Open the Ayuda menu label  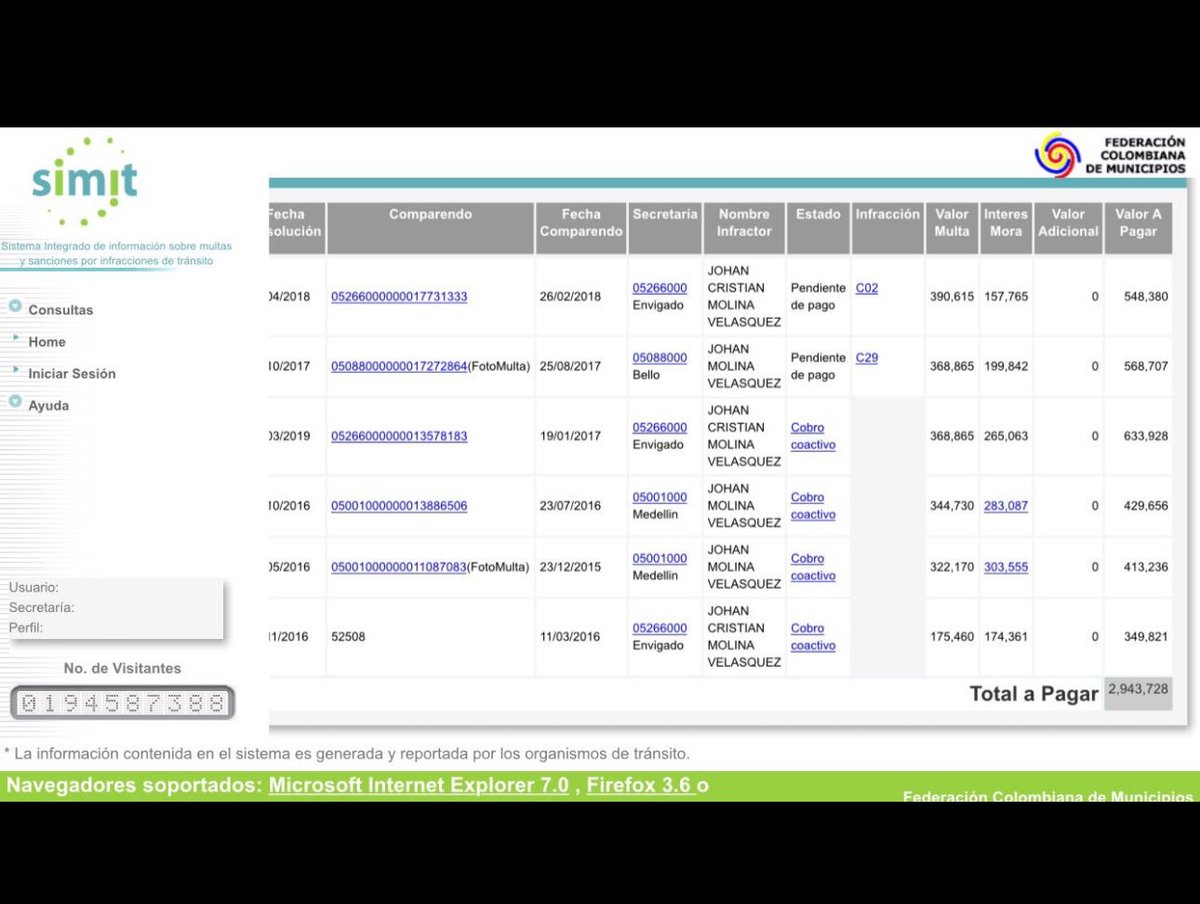tap(49, 406)
